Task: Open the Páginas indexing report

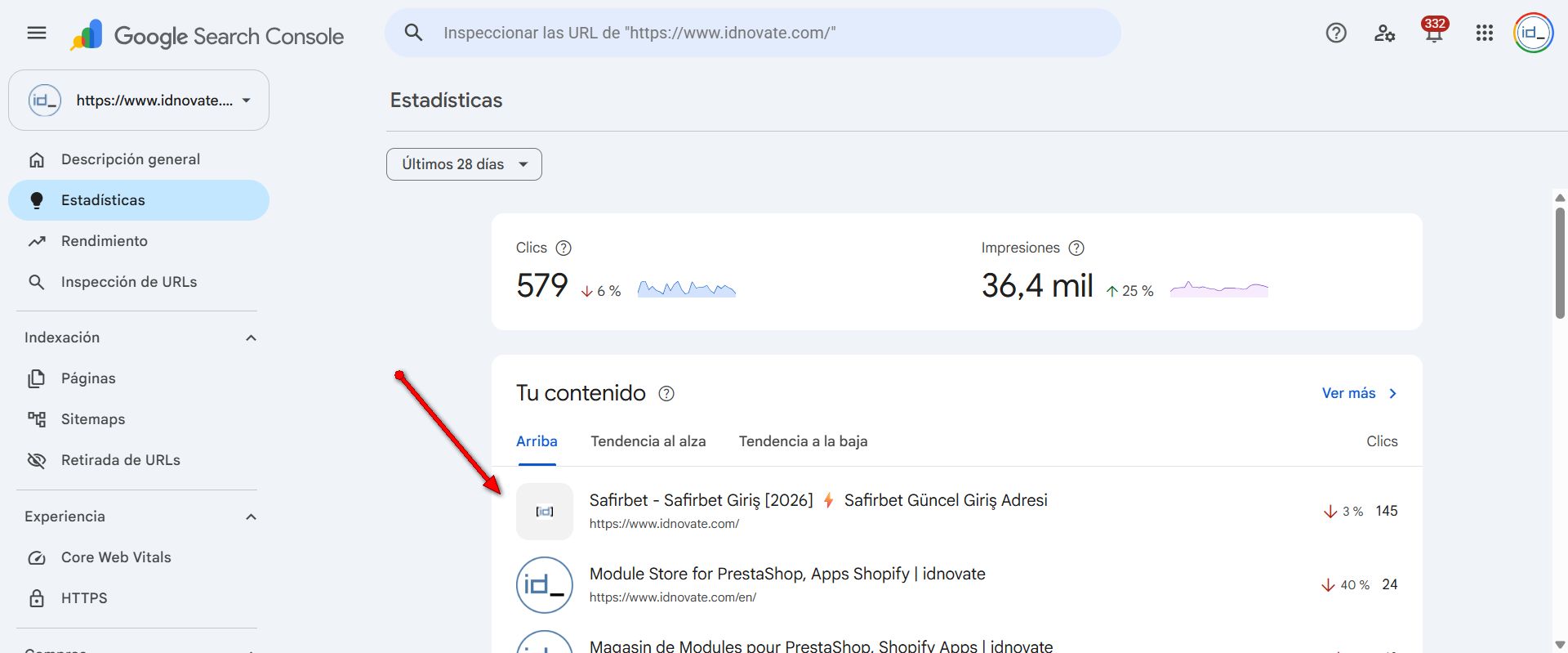Action: 139,379
